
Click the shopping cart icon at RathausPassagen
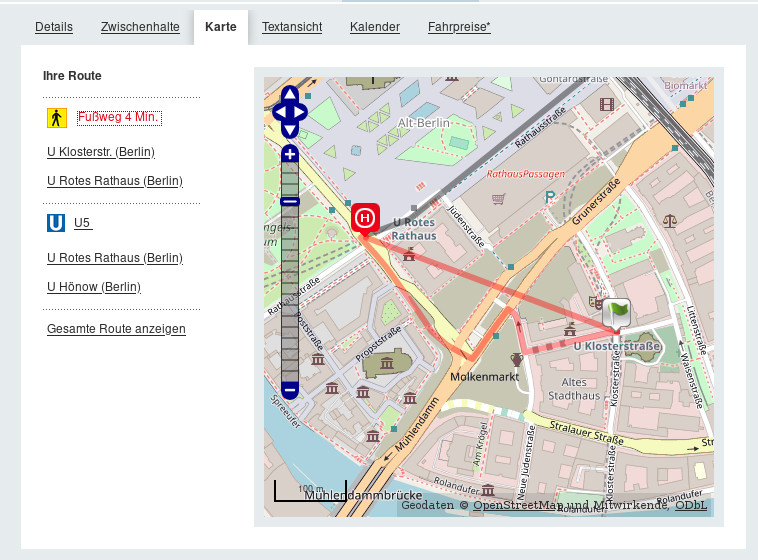pos(498,199)
